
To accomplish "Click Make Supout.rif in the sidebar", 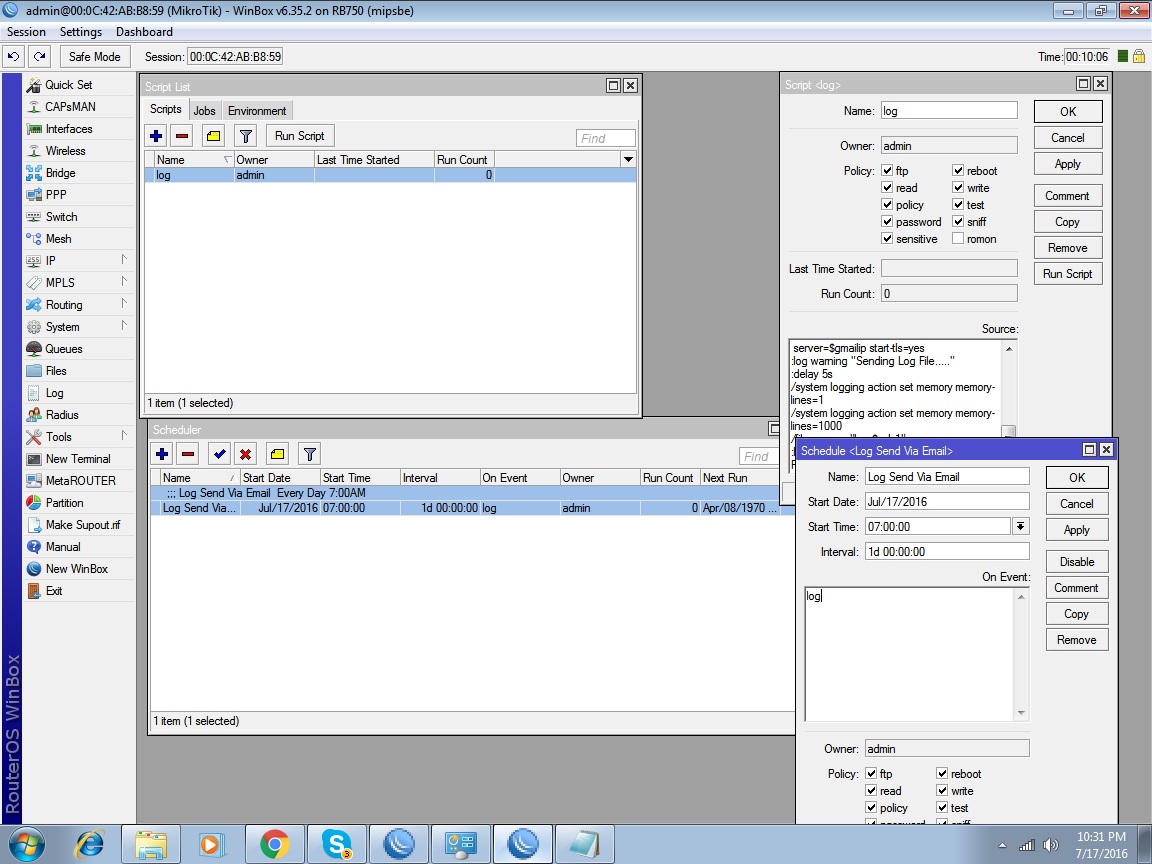I will click(83, 525).
